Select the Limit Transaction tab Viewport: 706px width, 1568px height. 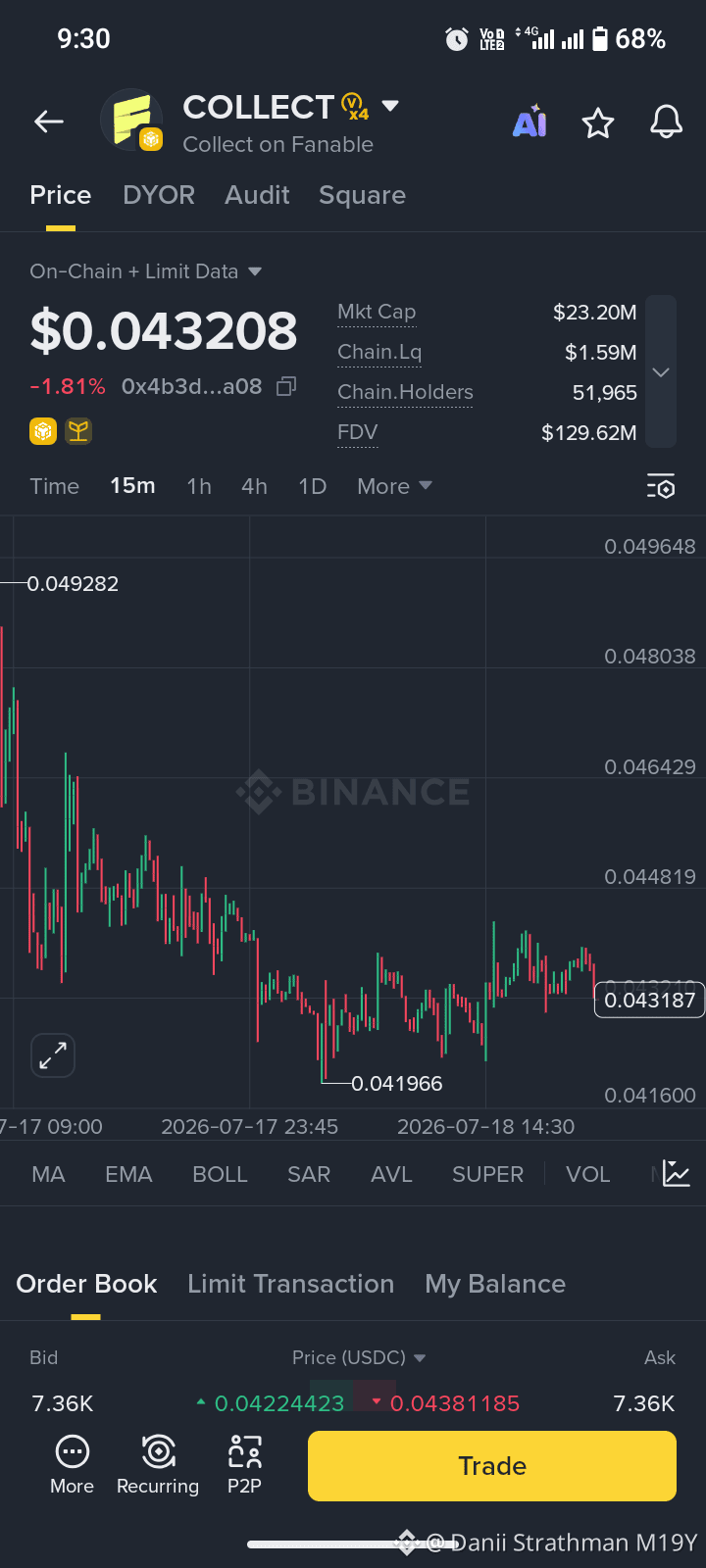pos(290,1284)
